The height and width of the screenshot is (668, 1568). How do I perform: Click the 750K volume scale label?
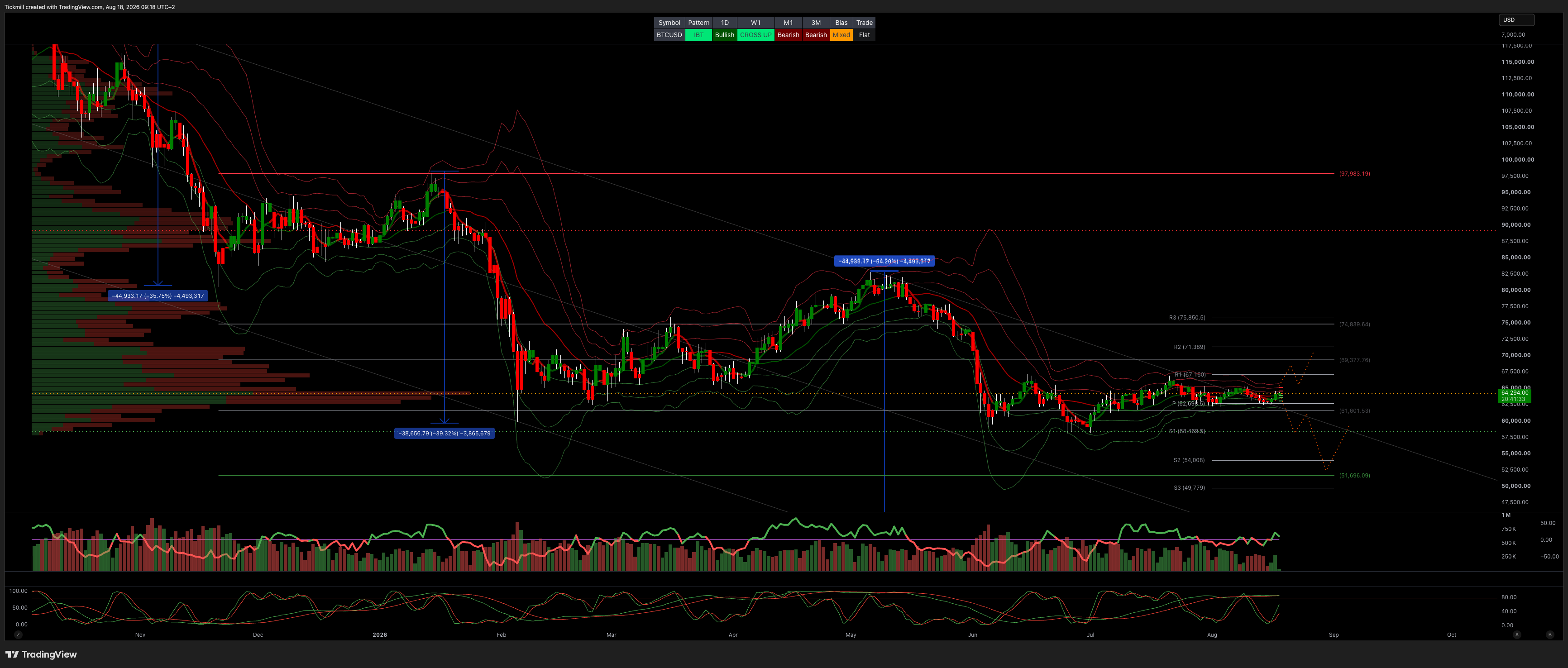1508,529
